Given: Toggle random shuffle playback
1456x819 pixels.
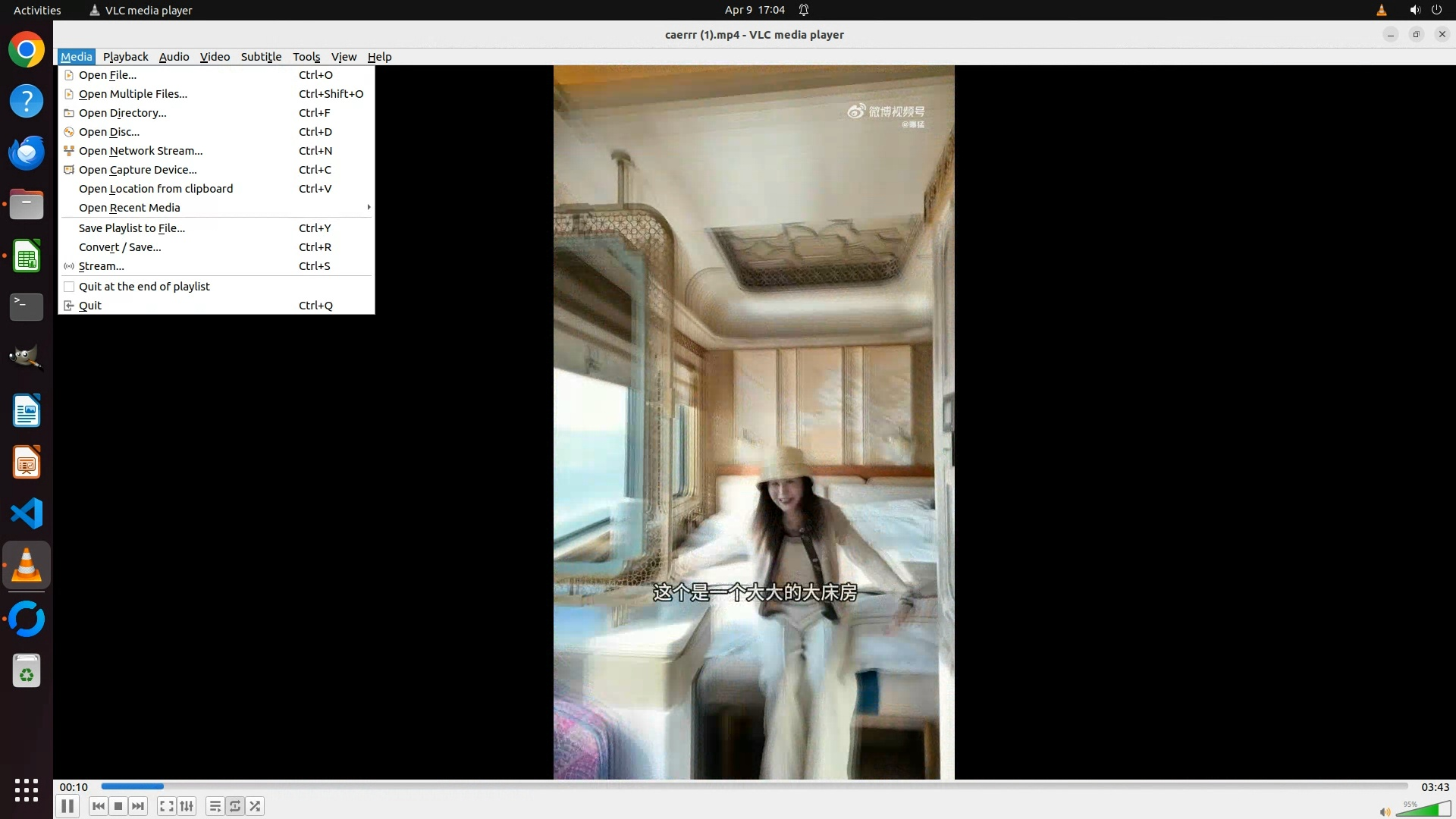Looking at the screenshot, I should (x=256, y=806).
